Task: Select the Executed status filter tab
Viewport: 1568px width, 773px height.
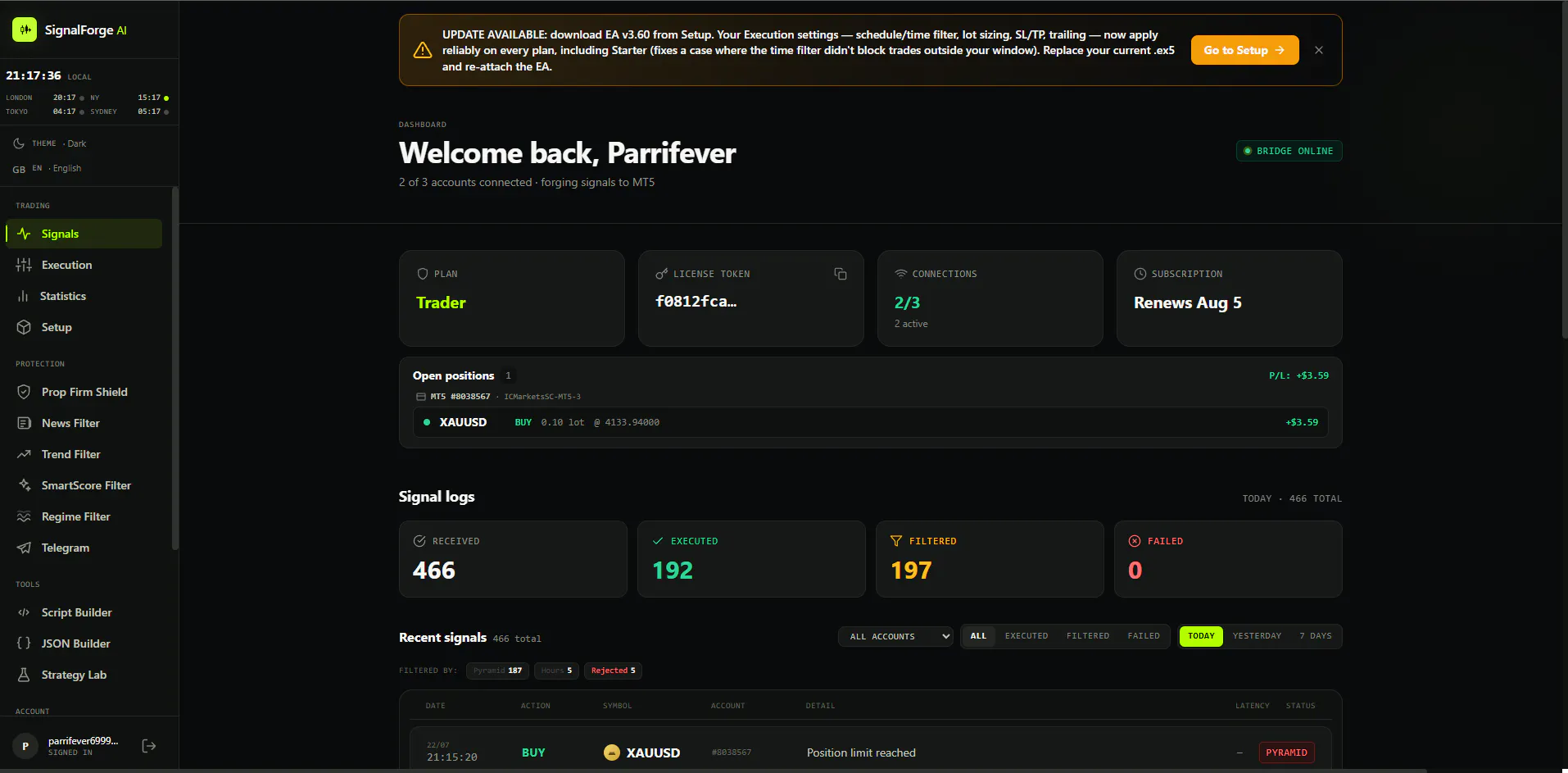Action: pos(1026,636)
